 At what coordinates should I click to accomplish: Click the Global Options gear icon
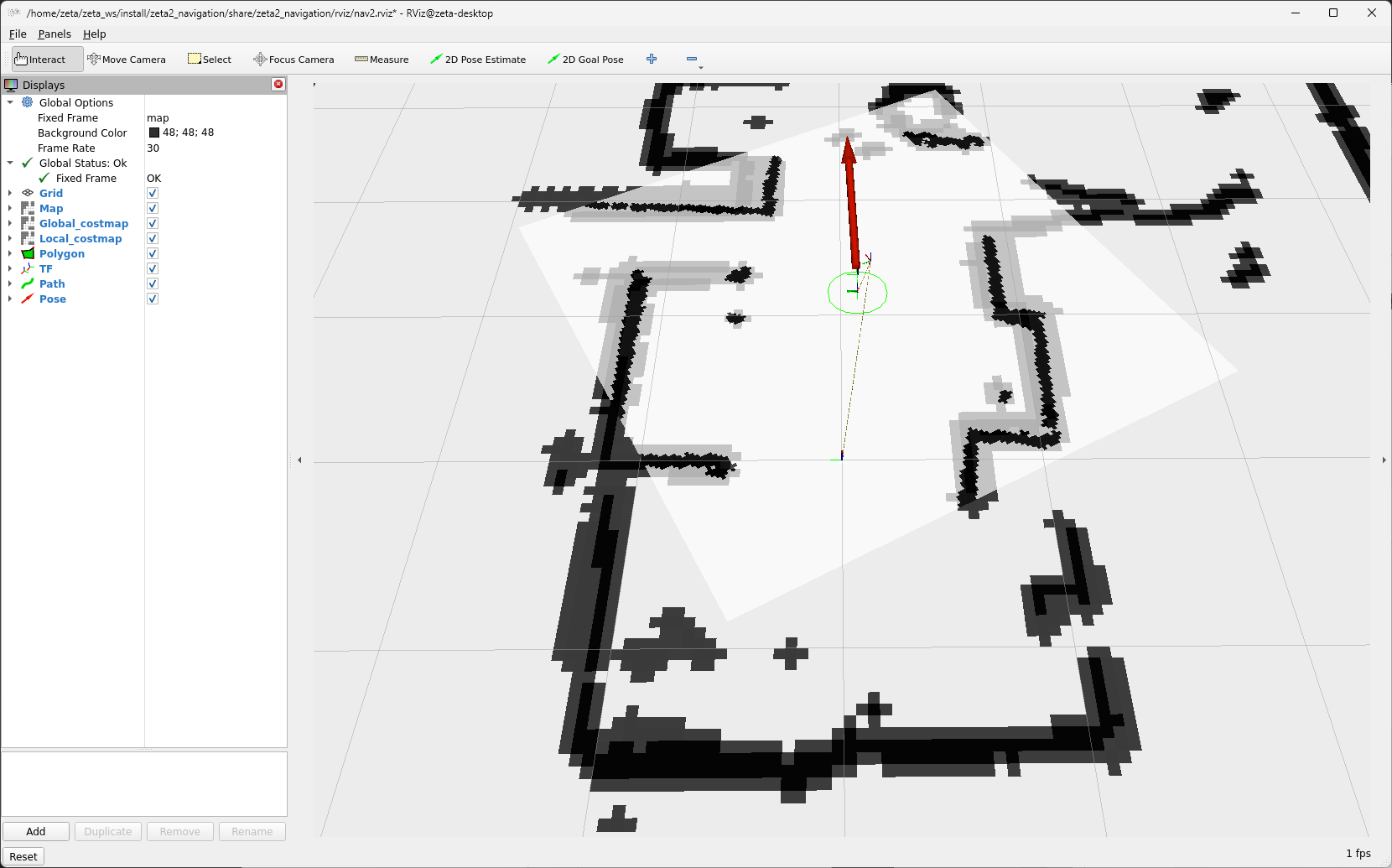tap(28, 102)
